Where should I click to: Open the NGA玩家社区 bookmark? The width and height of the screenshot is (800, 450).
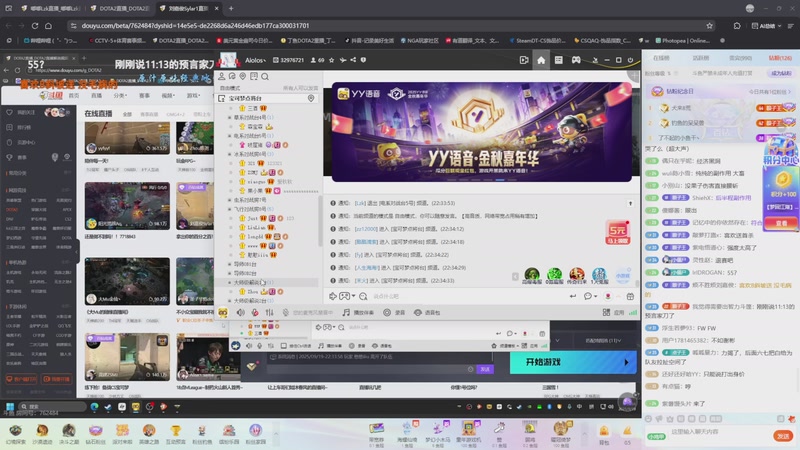[419, 40]
